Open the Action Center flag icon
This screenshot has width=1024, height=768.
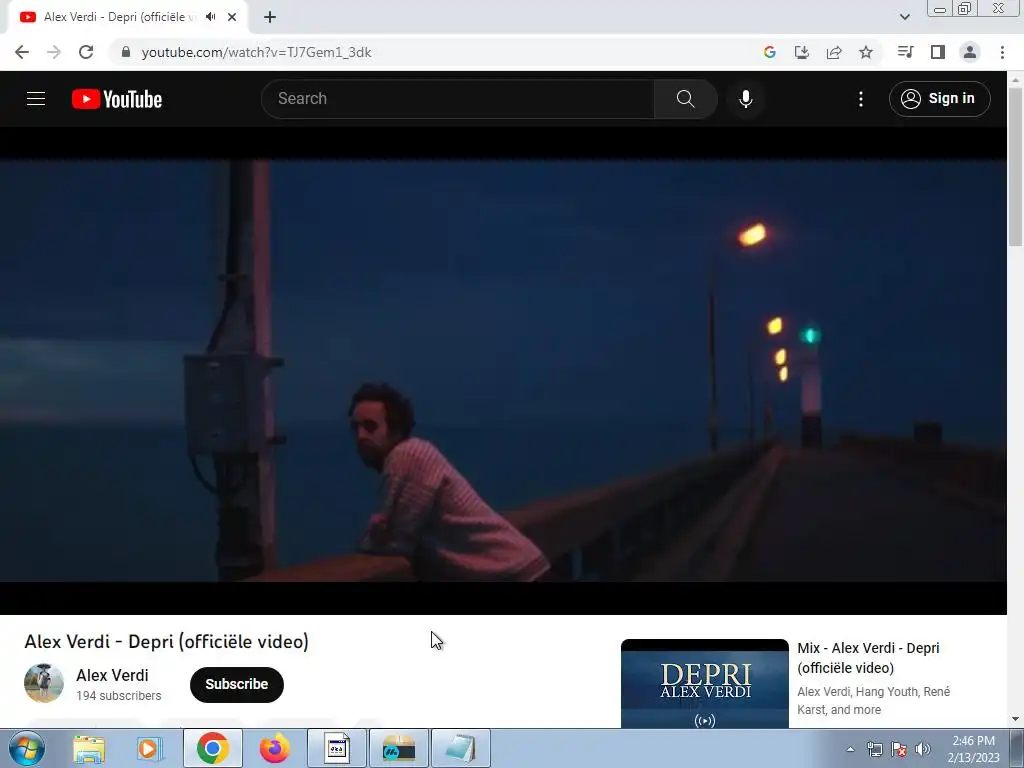899,749
